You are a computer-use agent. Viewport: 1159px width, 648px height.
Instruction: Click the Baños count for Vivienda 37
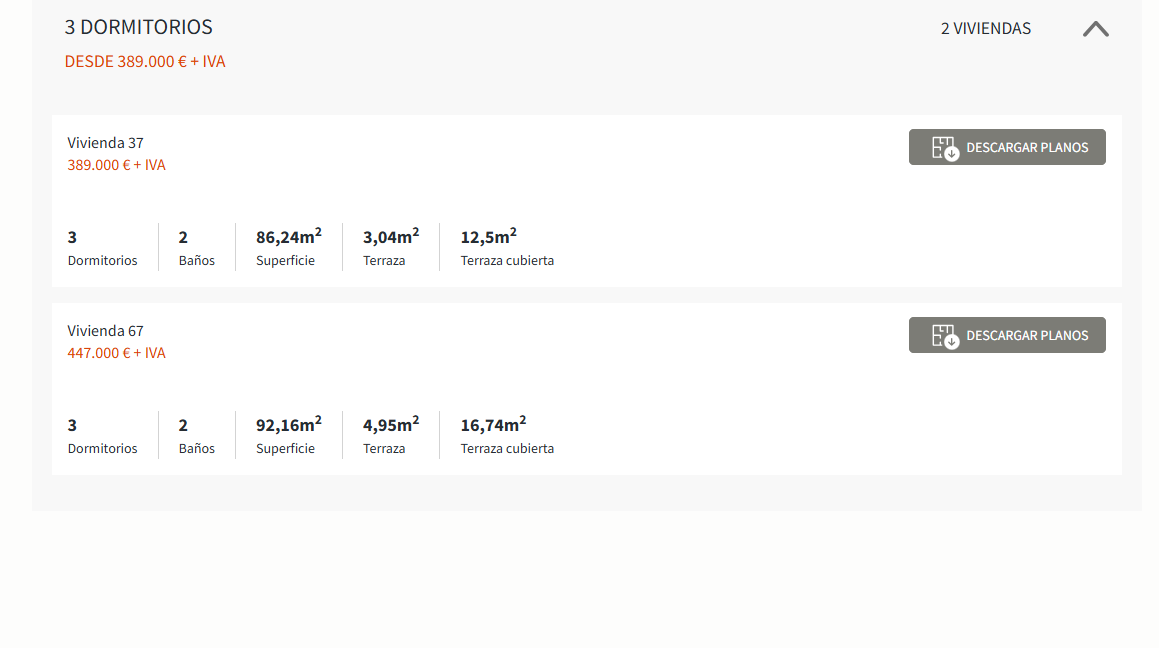click(x=183, y=237)
